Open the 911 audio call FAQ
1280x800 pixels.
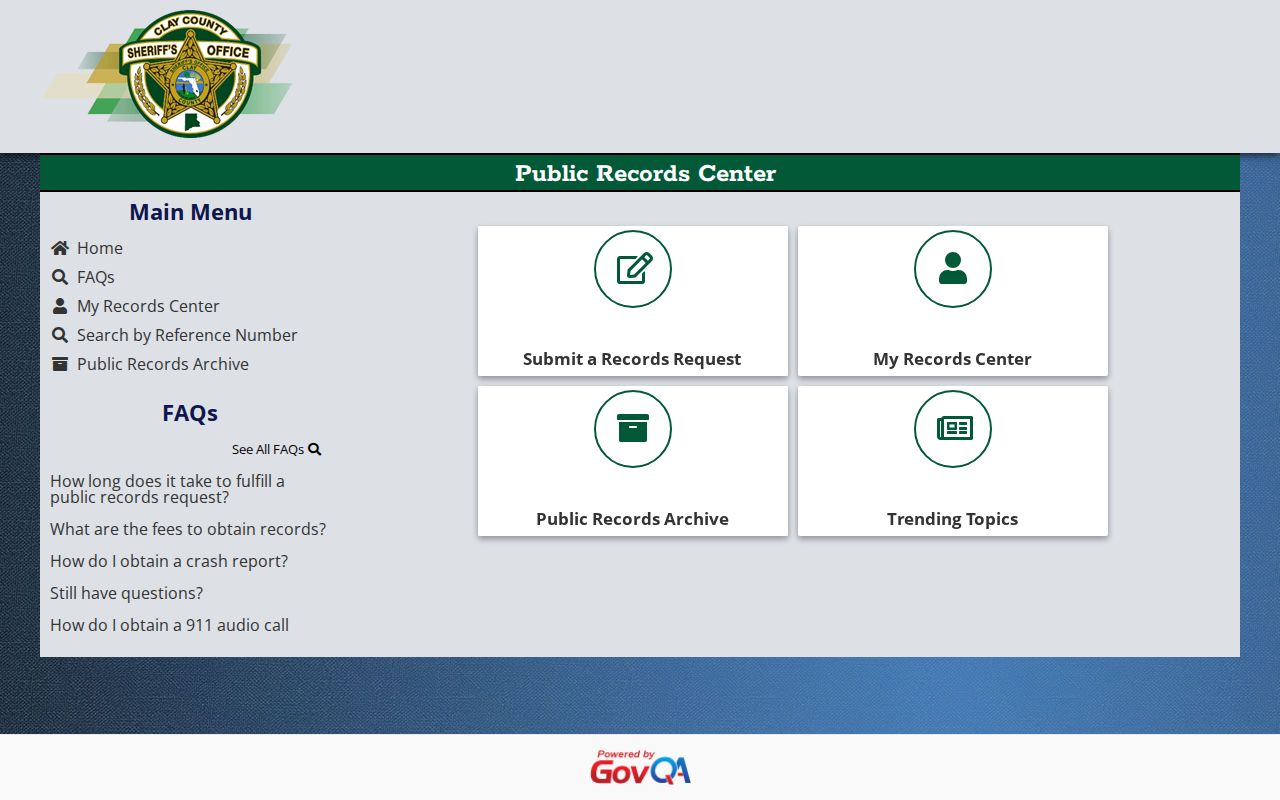tap(170, 625)
